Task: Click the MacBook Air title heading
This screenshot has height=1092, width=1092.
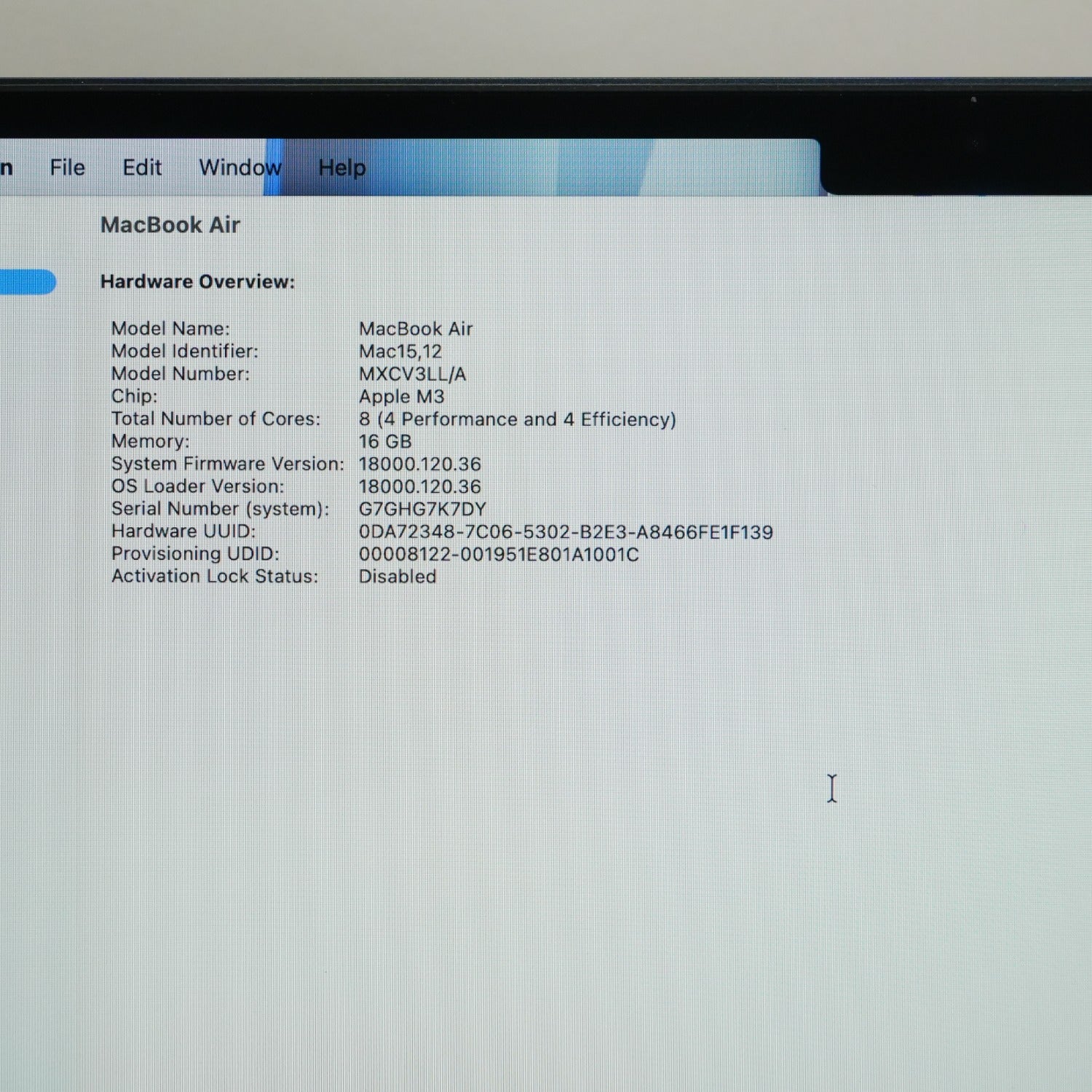Action: click(170, 225)
